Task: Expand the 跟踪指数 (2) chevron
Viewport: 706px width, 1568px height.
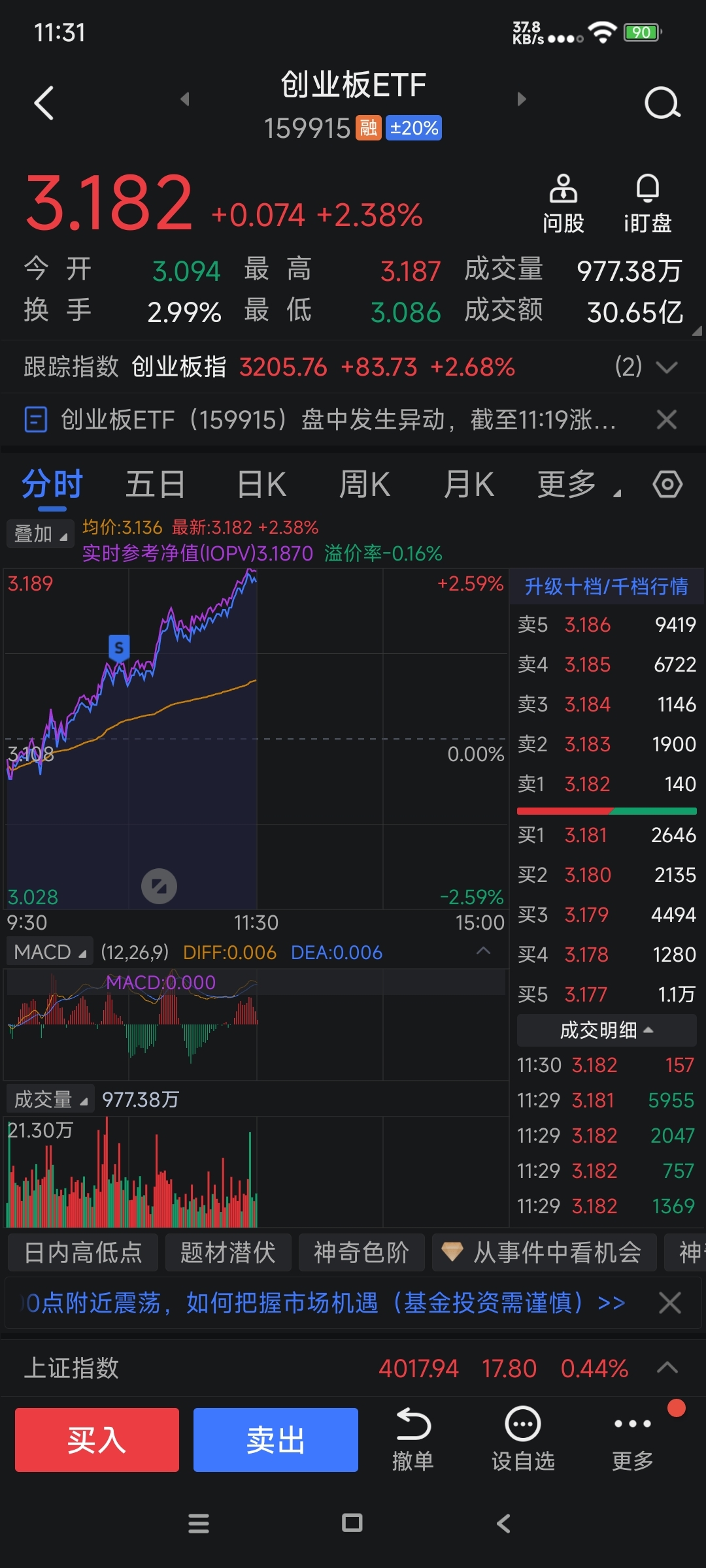Action: pos(666,367)
